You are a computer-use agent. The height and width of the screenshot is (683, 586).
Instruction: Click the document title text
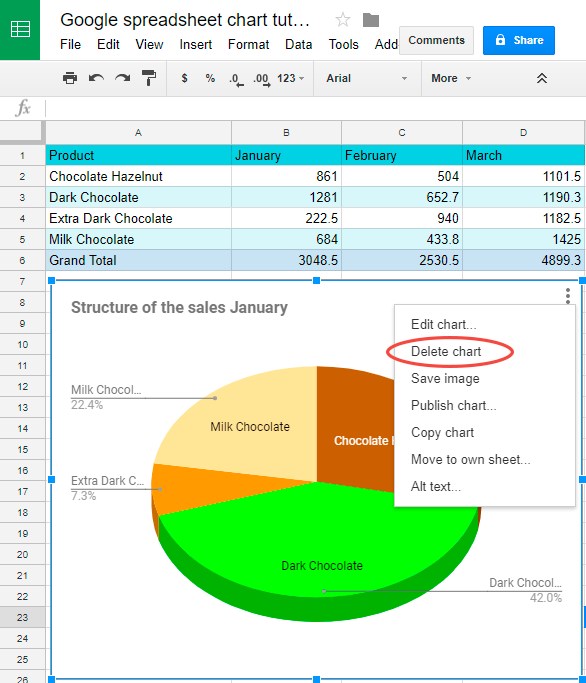[x=185, y=20]
